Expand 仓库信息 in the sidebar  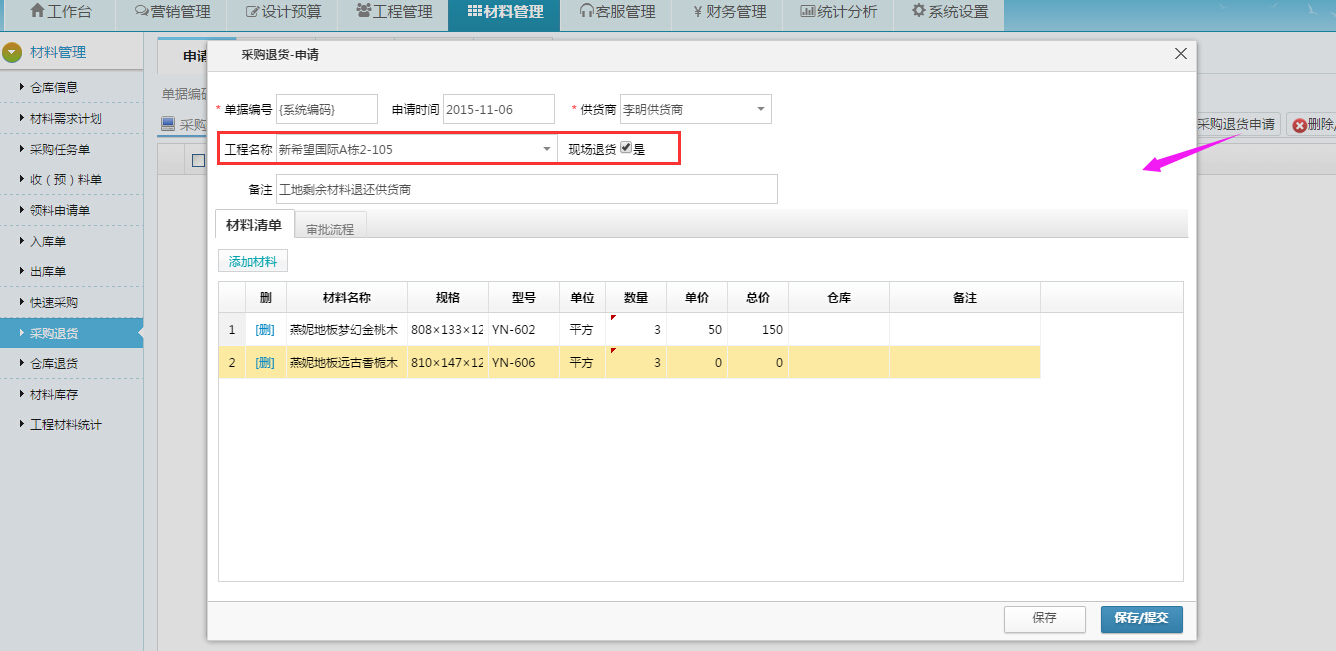pyautogui.click(x=53, y=87)
